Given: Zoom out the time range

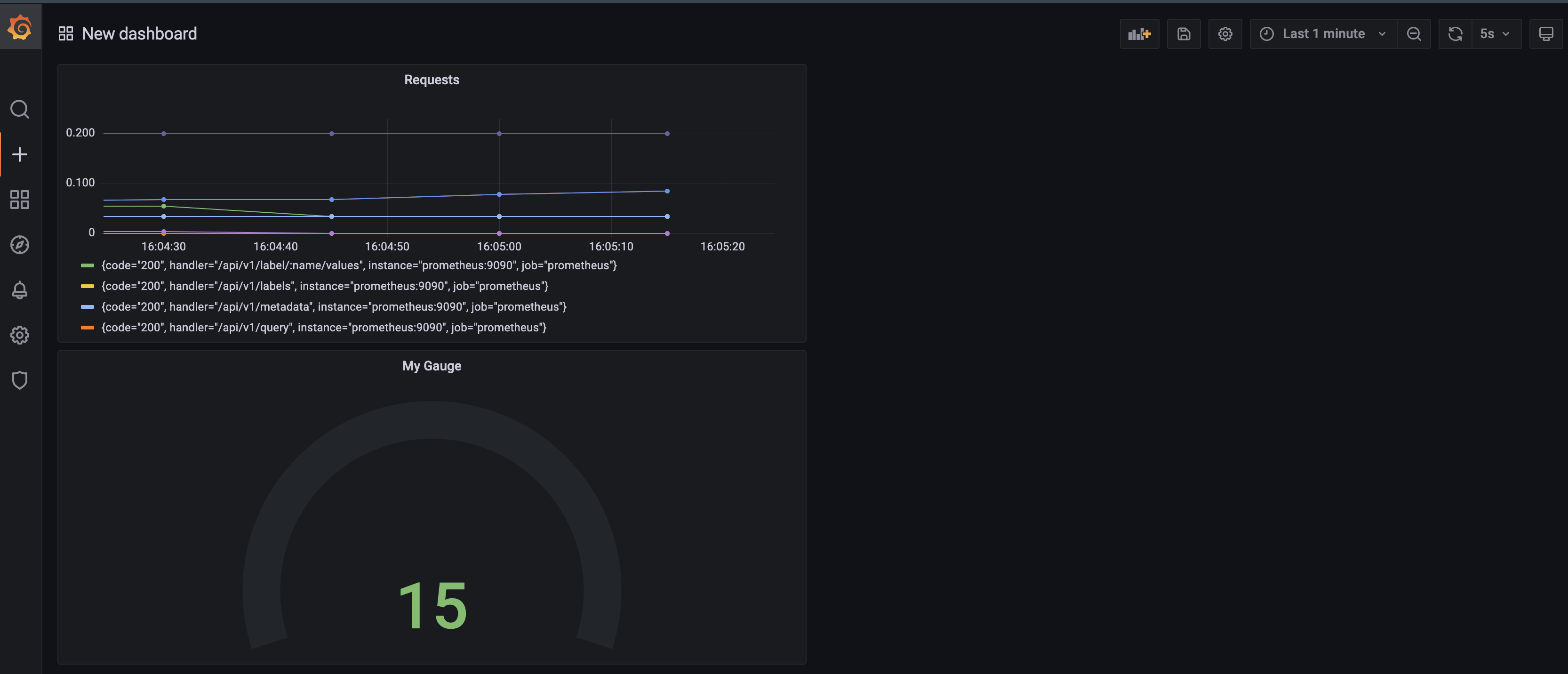Looking at the screenshot, I should [1413, 34].
